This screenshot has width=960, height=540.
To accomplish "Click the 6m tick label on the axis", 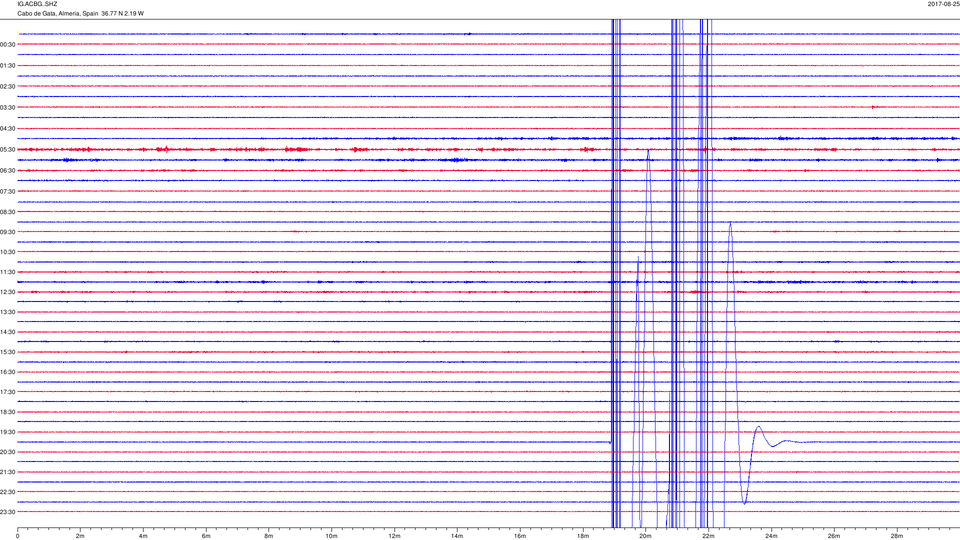I will click(206, 536).
